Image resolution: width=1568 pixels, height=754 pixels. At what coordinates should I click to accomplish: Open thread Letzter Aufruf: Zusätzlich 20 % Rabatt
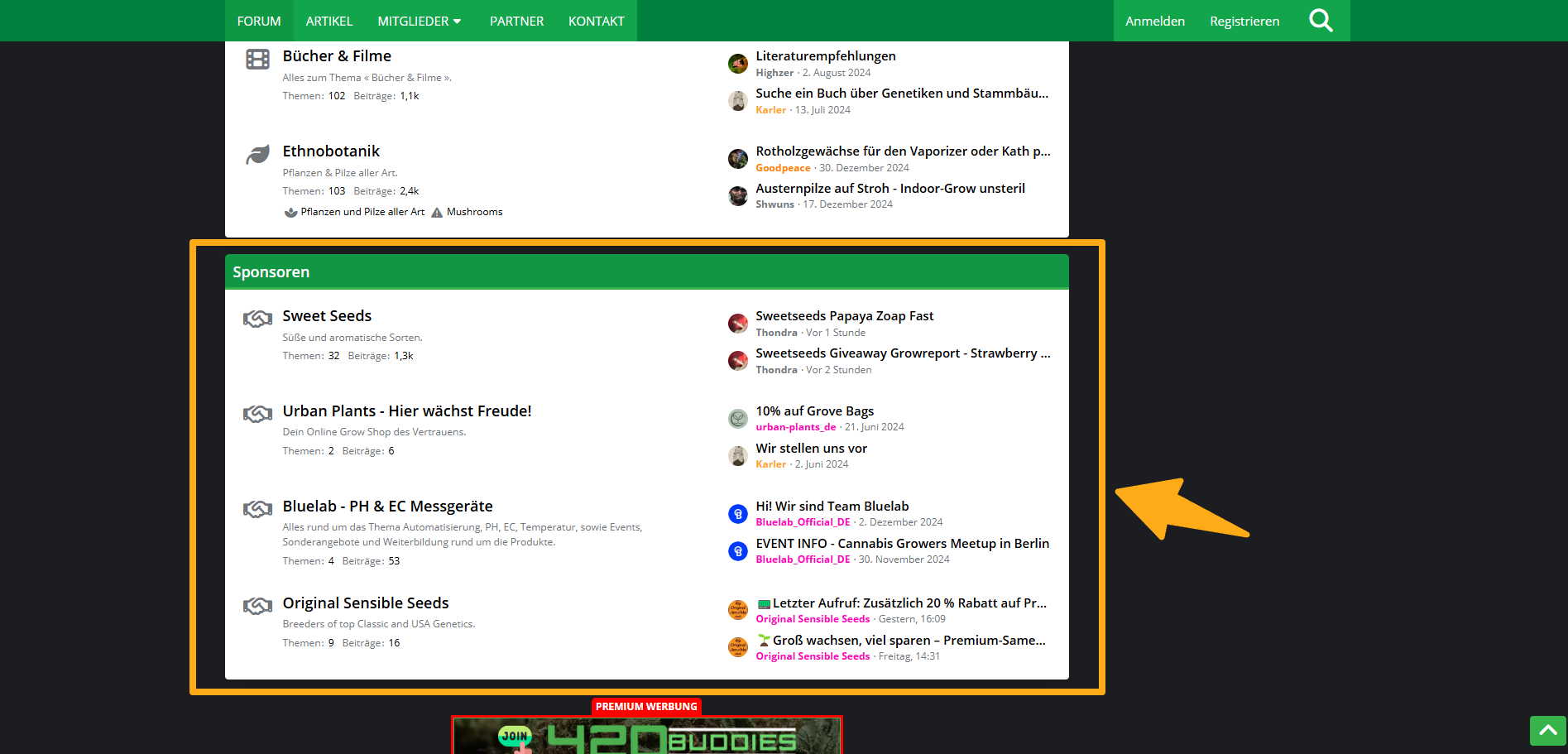[x=902, y=603]
